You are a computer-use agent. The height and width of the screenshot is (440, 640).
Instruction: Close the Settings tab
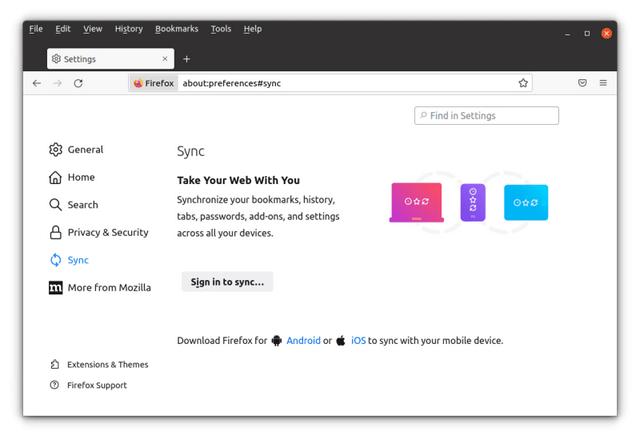(x=164, y=59)
